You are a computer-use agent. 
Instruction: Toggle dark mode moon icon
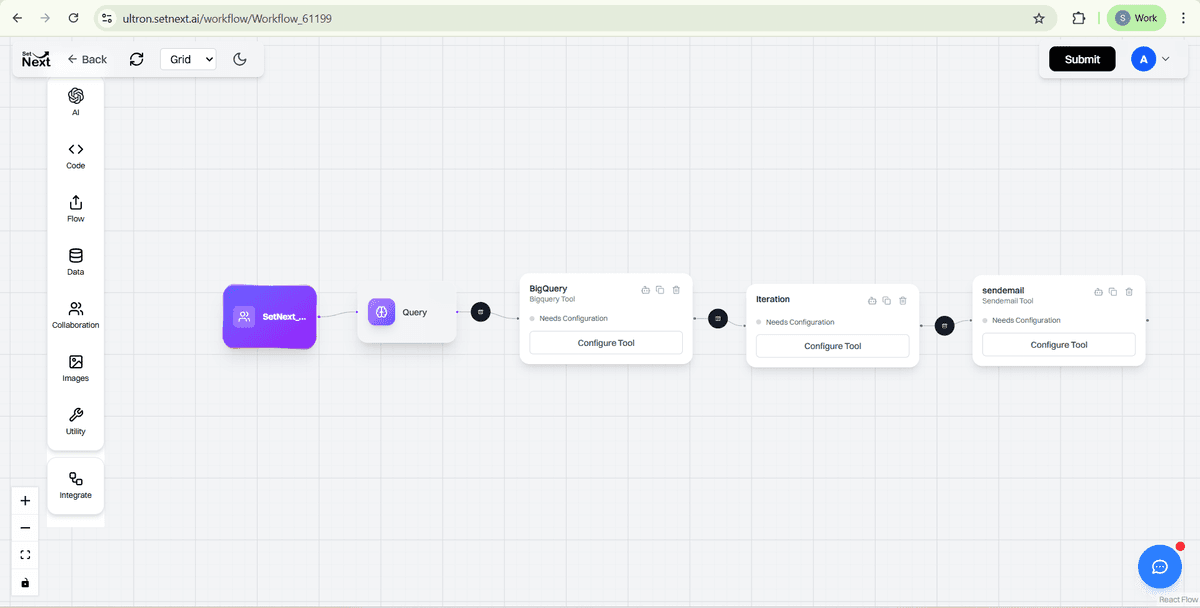240,59
